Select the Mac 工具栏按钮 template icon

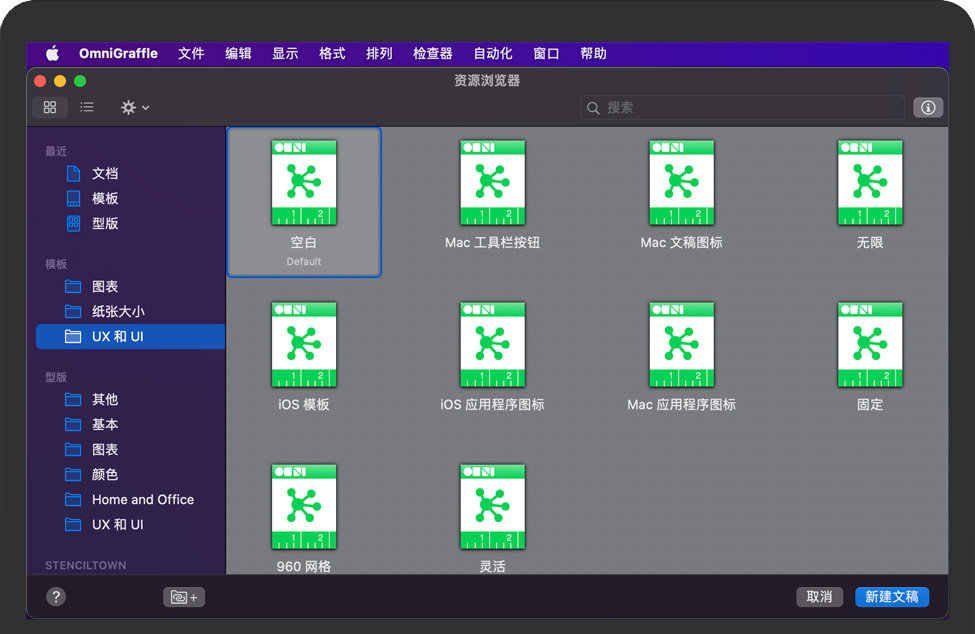[492, 183]
